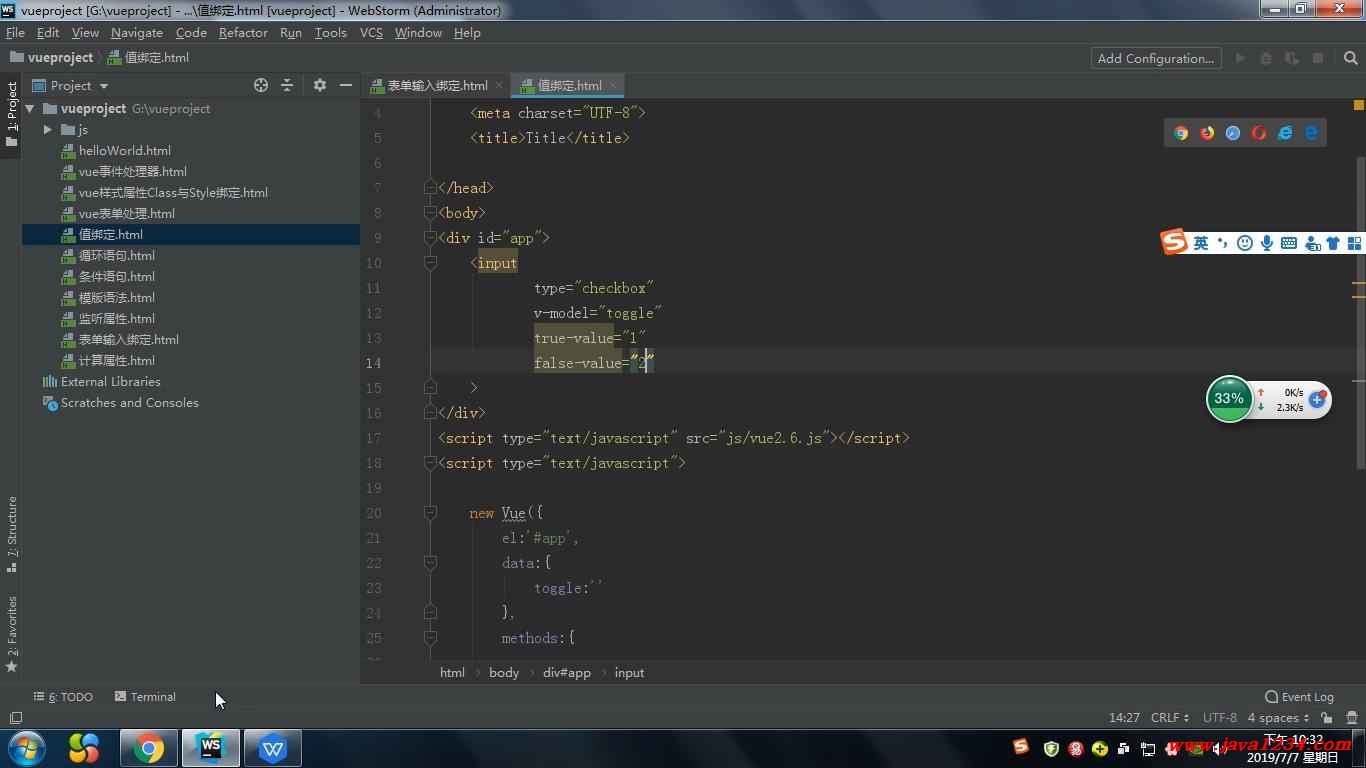1366x768 pixels.
Task: Collapse the vueproject root node
Action: click(30, 109)
